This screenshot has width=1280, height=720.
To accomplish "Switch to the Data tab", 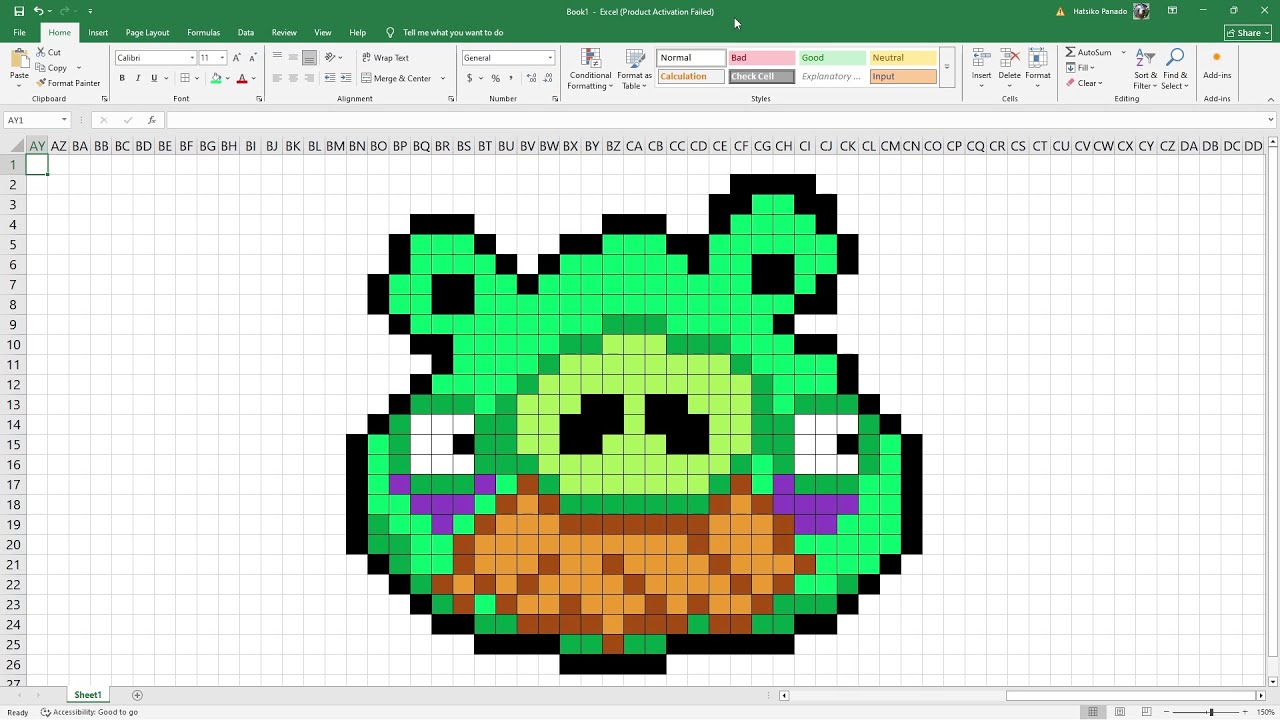I will (246, 32).
